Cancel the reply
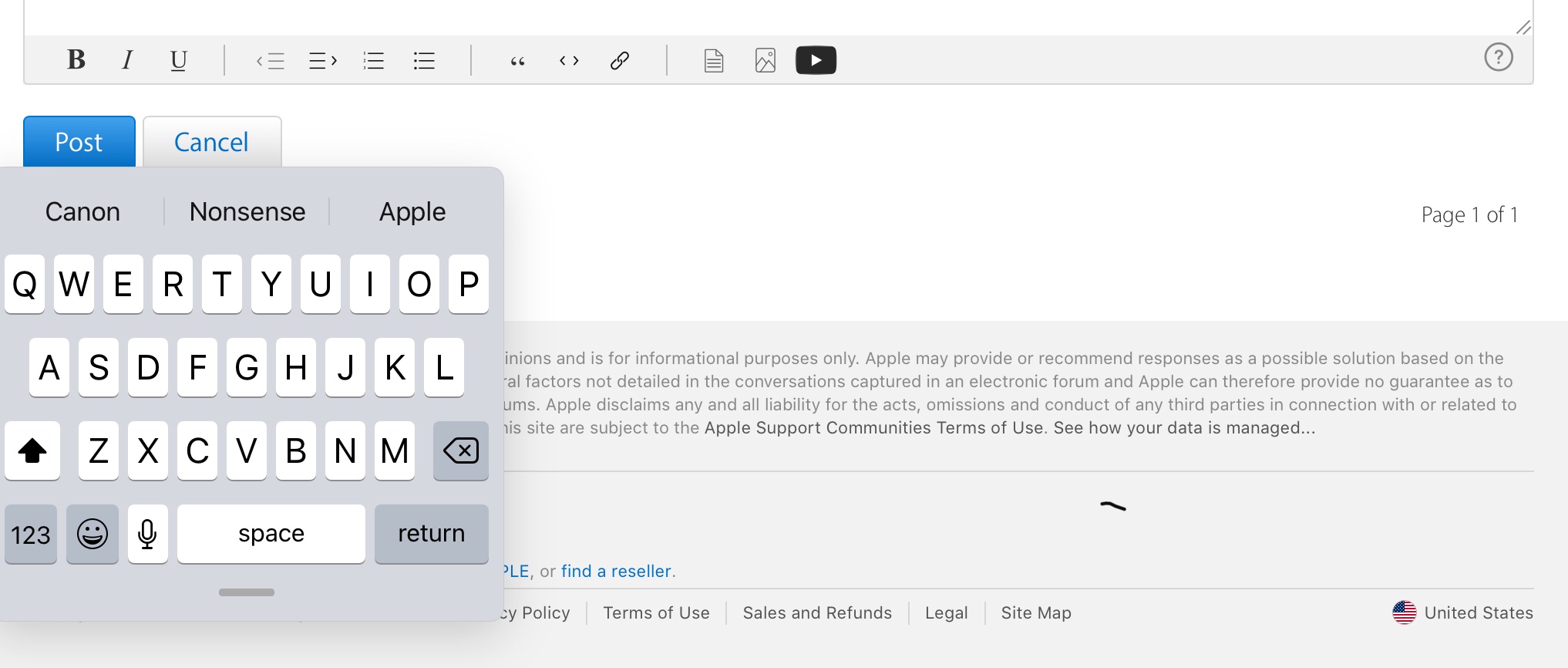Image resolution: width=1568 pixels, height=668 pixels. click(212, 141)
